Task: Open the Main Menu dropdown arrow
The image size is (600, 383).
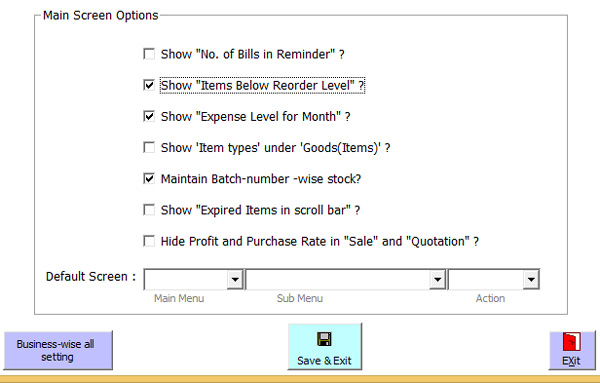Action: tap(235, 279)
